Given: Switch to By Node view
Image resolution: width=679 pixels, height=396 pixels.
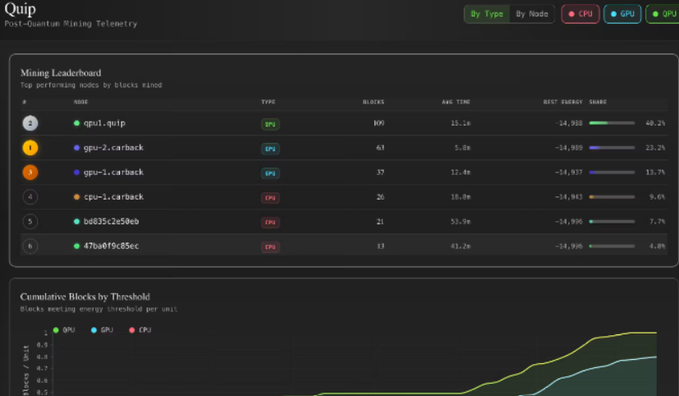Looking at the screenshot, I should [532, 14].
